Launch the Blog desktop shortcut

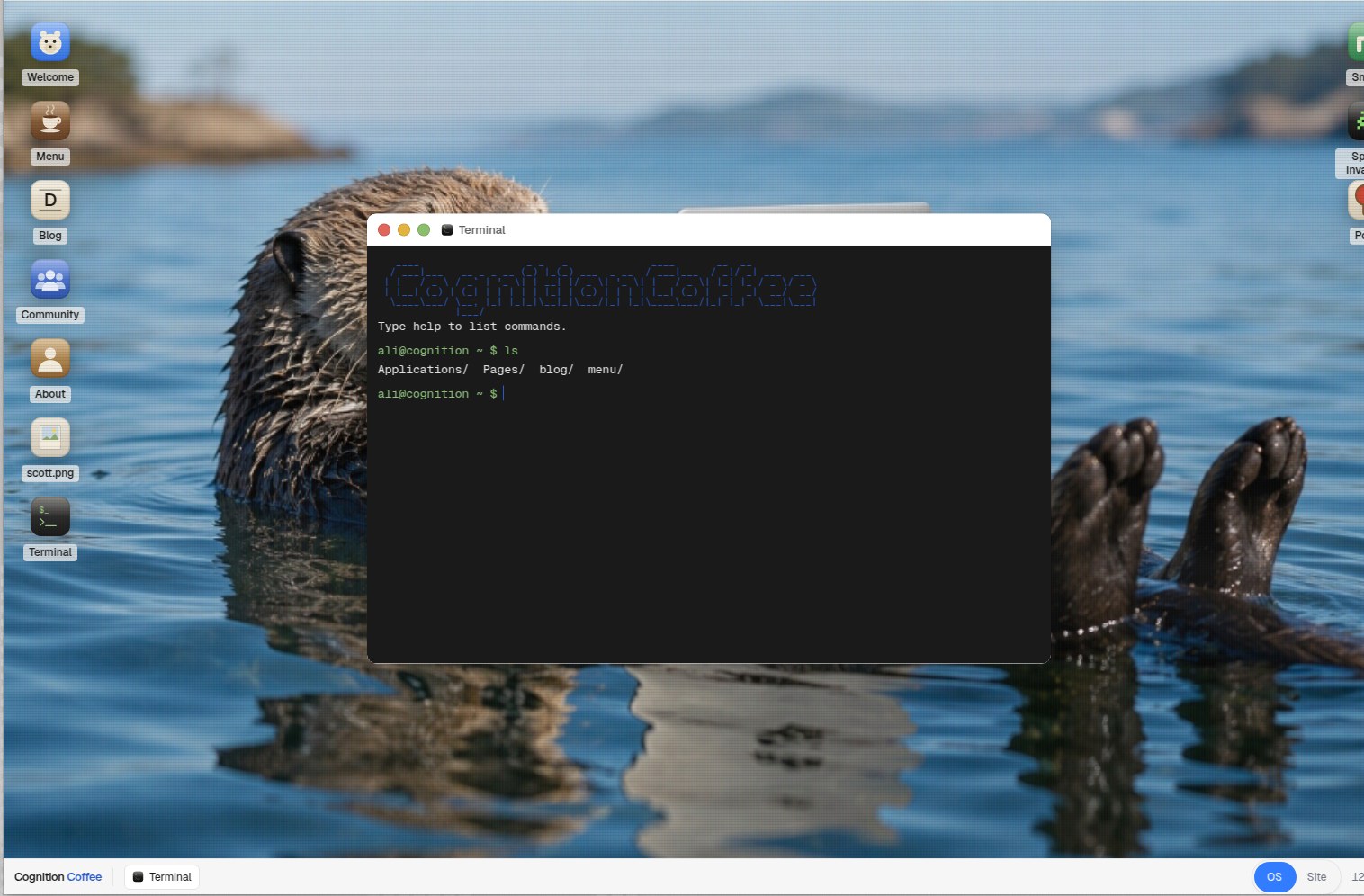click(50, 201)
